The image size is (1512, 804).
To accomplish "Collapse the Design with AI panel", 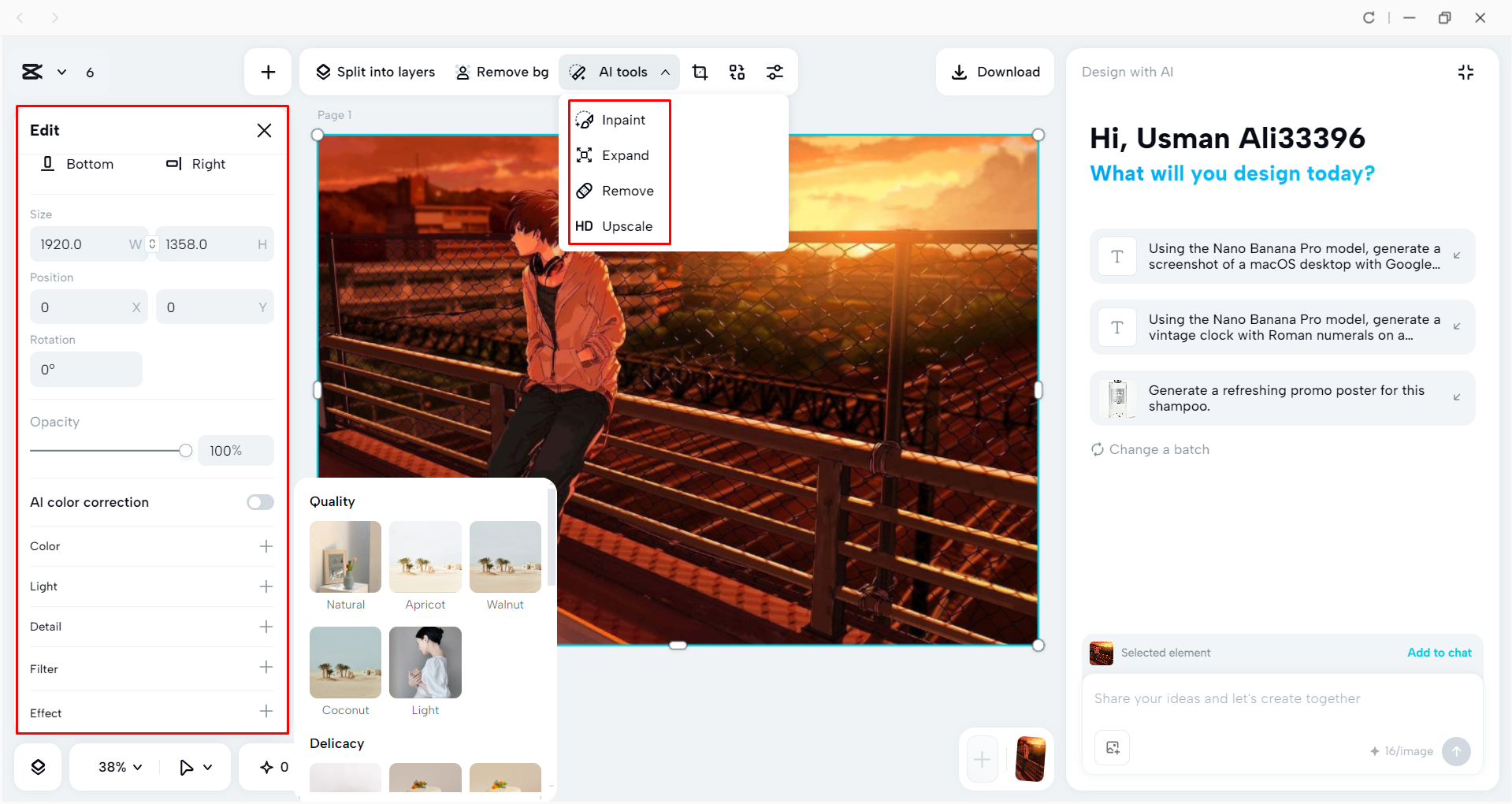I will [x=1466, y=72].
